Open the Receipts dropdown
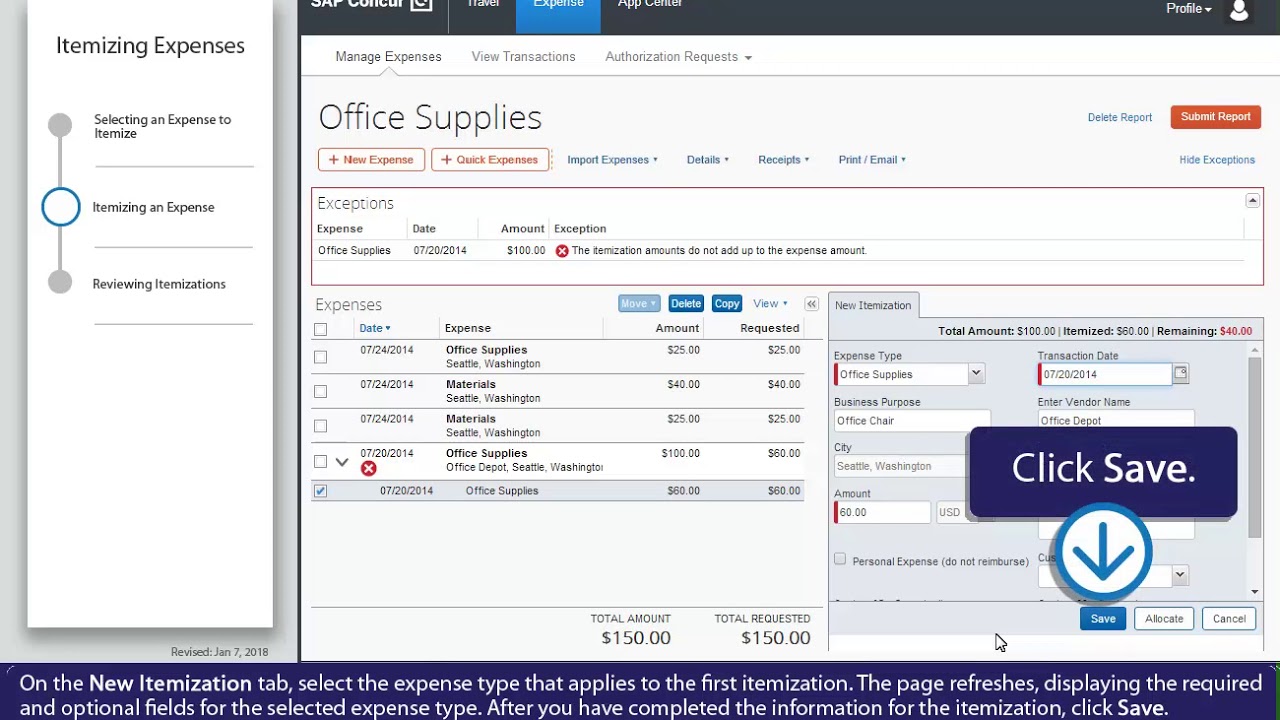This screenshot has width=1280, height=720. 783,160
